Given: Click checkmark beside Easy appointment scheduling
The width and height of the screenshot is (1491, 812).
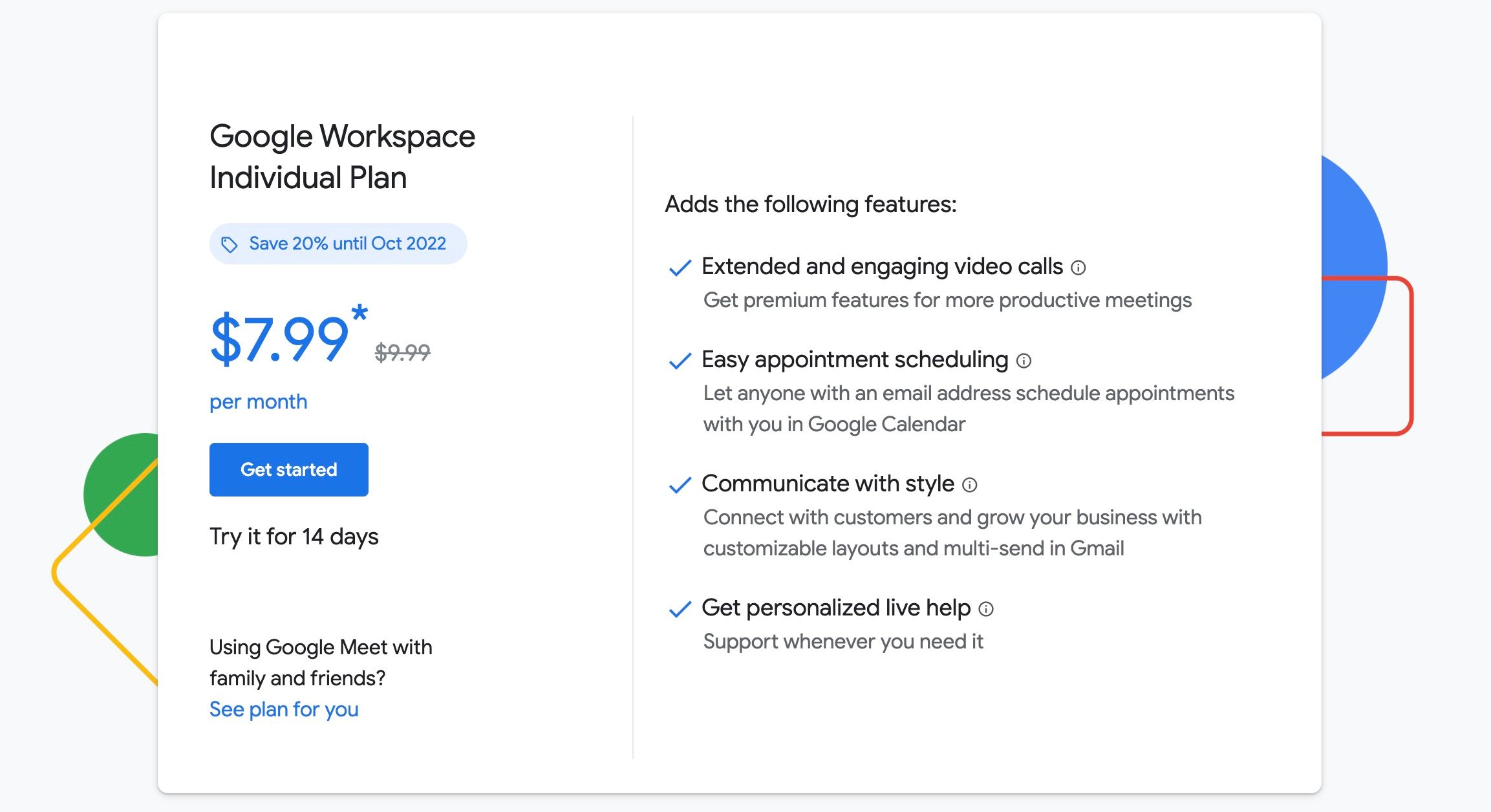Looking at the screenshot, I should (680, 361).
